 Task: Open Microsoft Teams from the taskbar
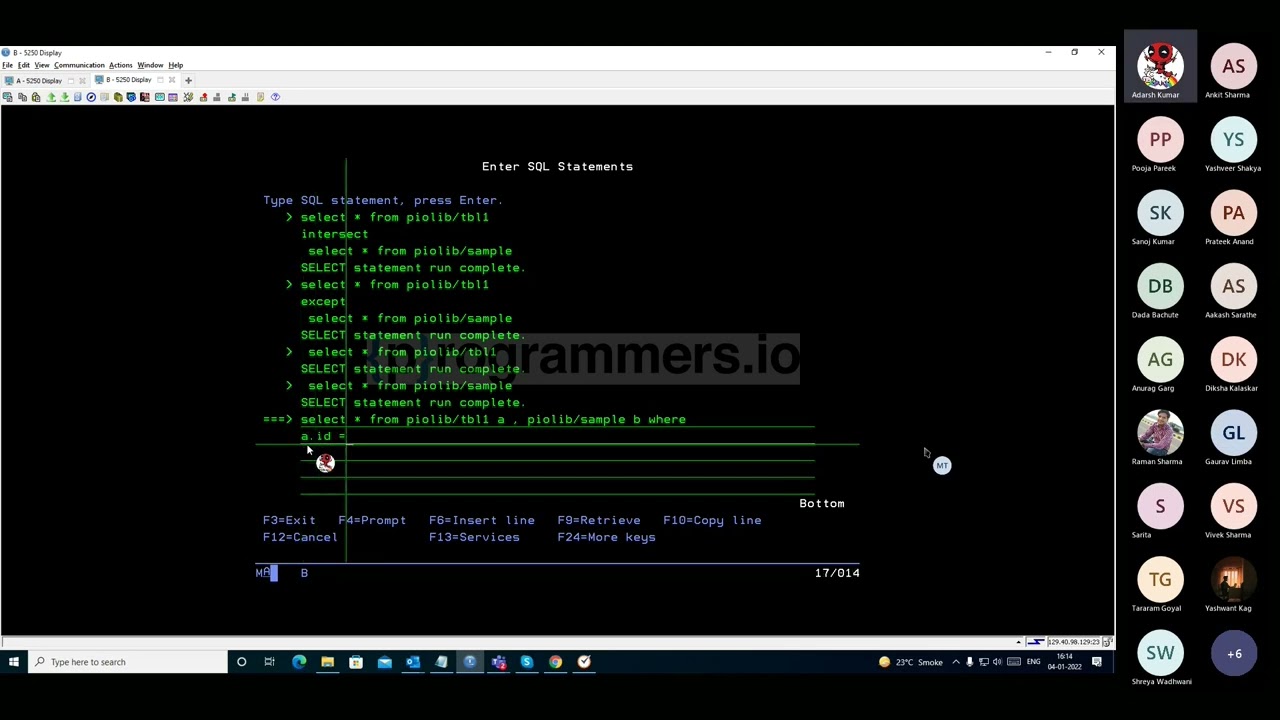tap(499, 662)
